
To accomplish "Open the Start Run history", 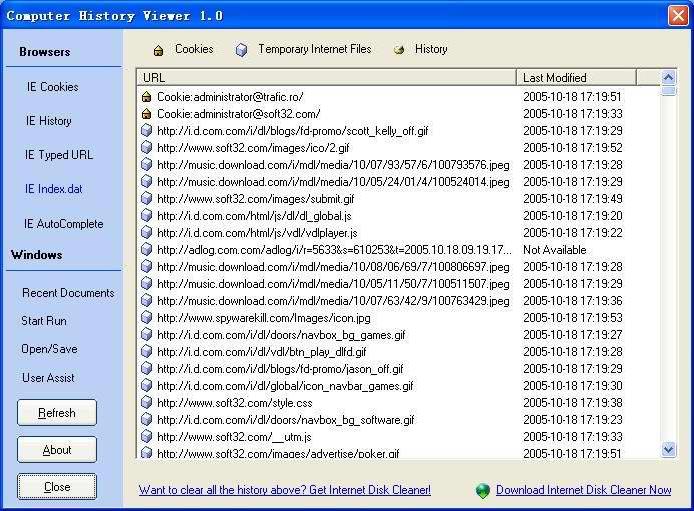I will point(44,321).
